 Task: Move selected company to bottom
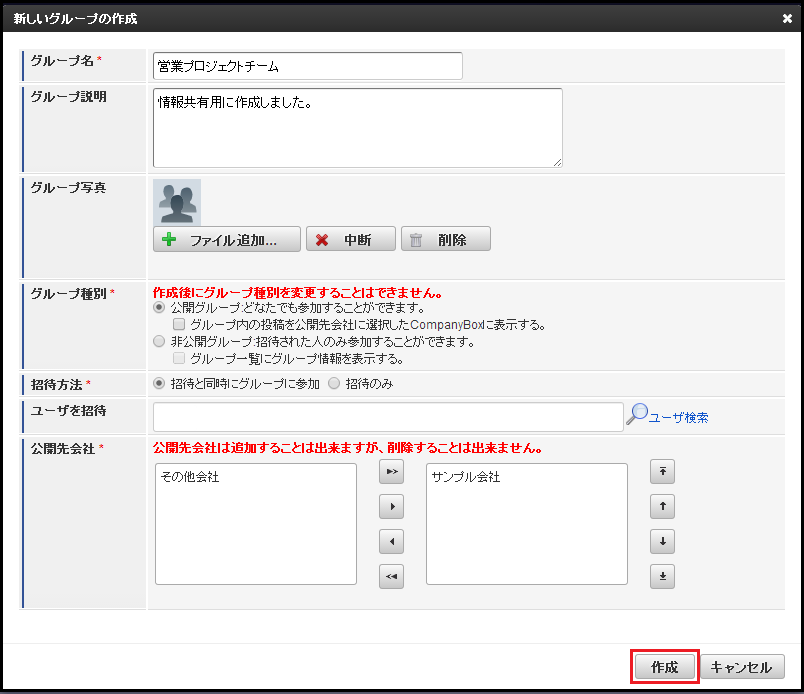(662, 576)
